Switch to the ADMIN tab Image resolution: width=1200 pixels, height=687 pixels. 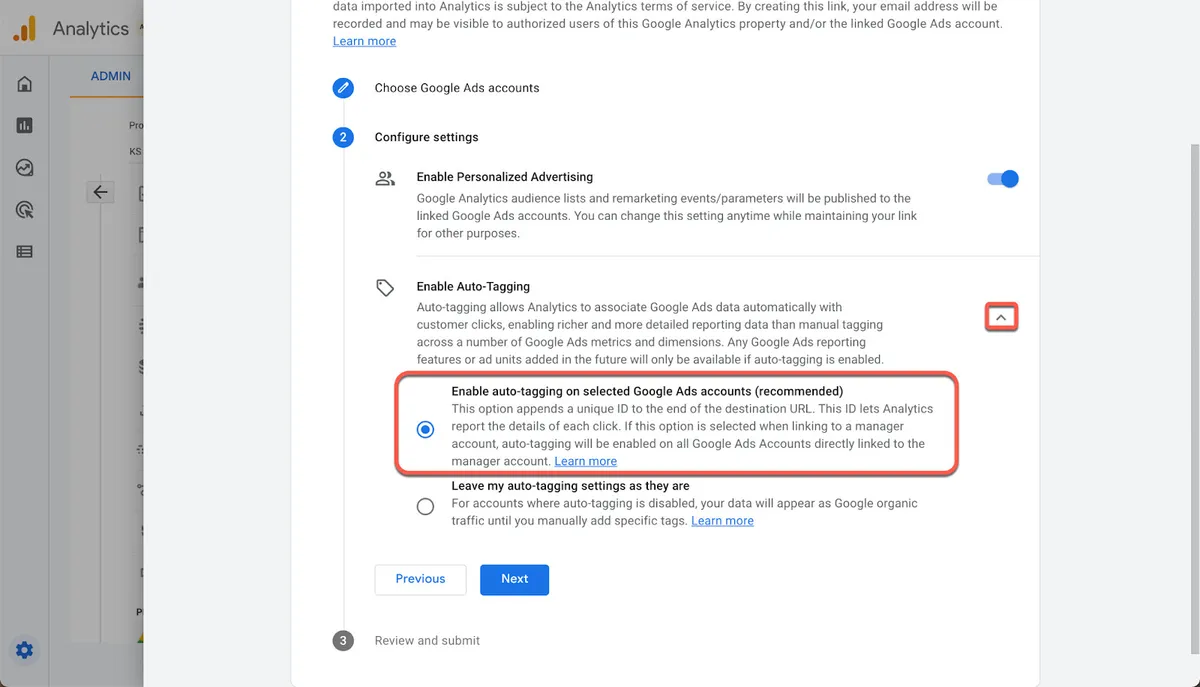pyautogui.click(x=110, y=76)
